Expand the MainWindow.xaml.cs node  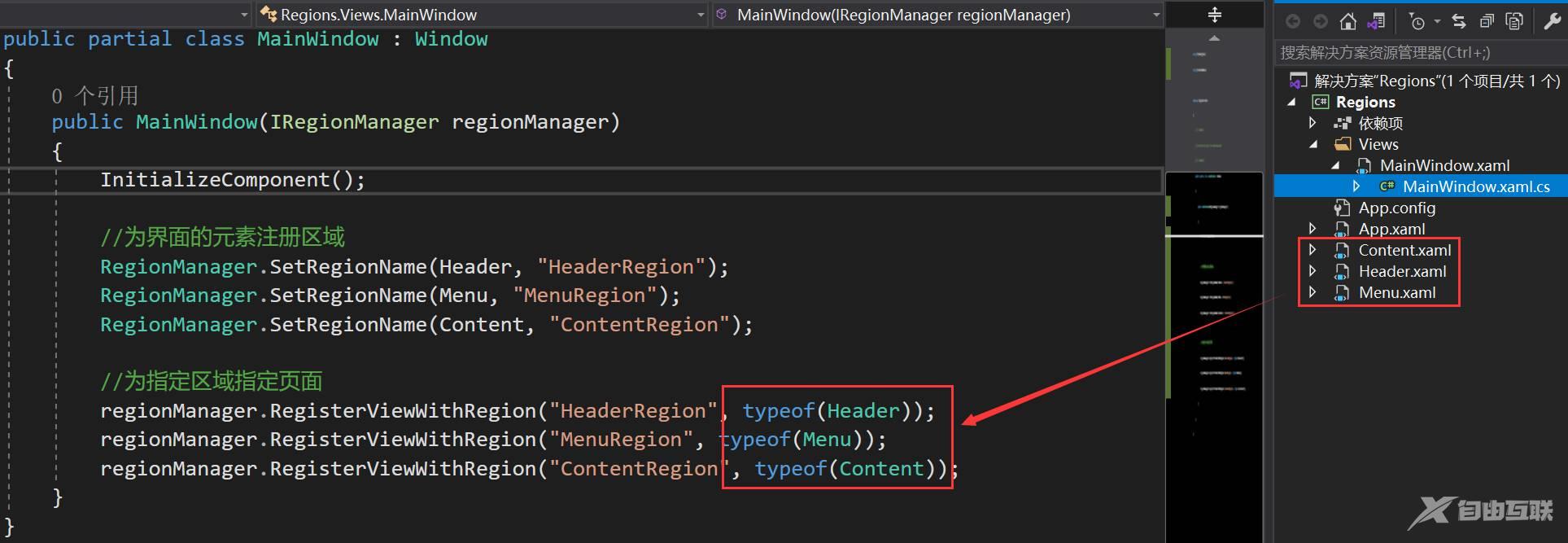1356,186
